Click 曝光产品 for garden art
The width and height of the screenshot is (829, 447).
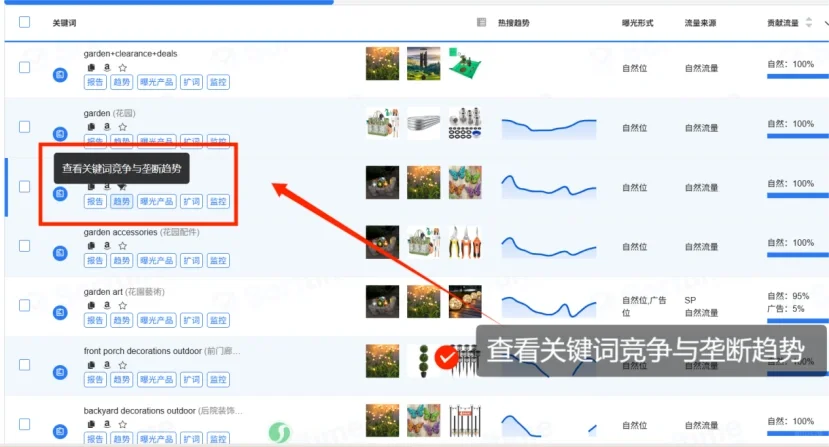(156, 320)
